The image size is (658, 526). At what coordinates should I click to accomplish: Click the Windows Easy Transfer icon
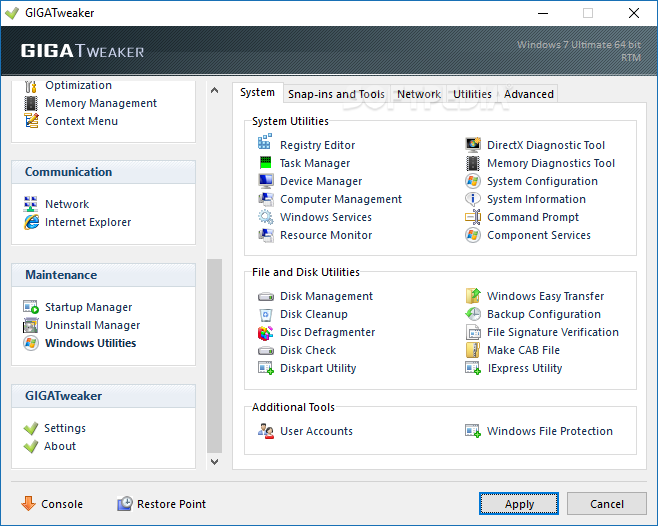click(473, 296)
